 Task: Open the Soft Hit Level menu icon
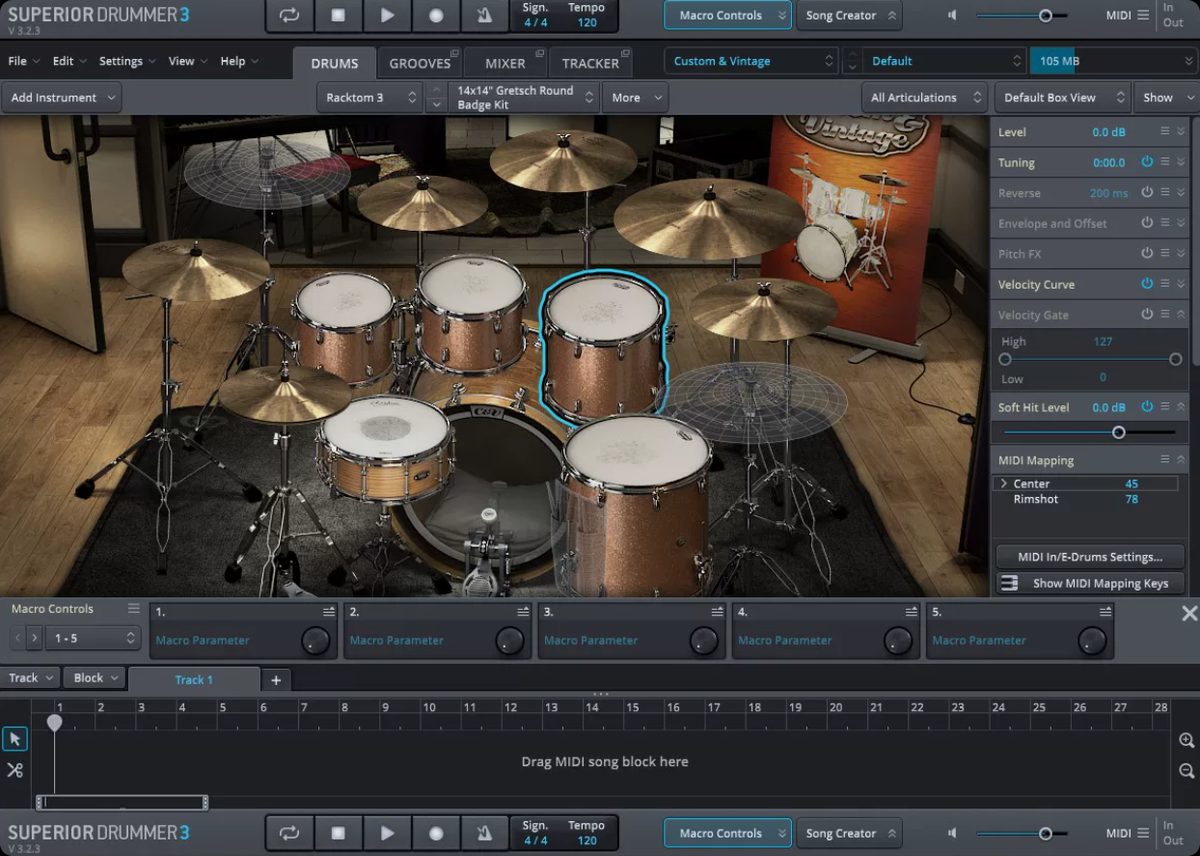click(x=1165, y=407)
